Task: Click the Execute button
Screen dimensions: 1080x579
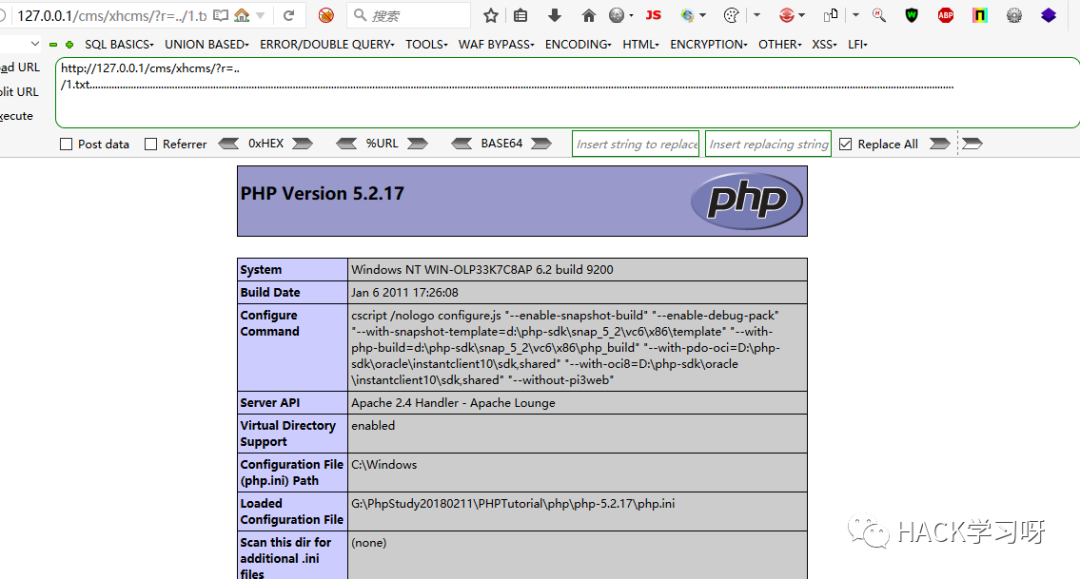Action: tap(17, 116)
